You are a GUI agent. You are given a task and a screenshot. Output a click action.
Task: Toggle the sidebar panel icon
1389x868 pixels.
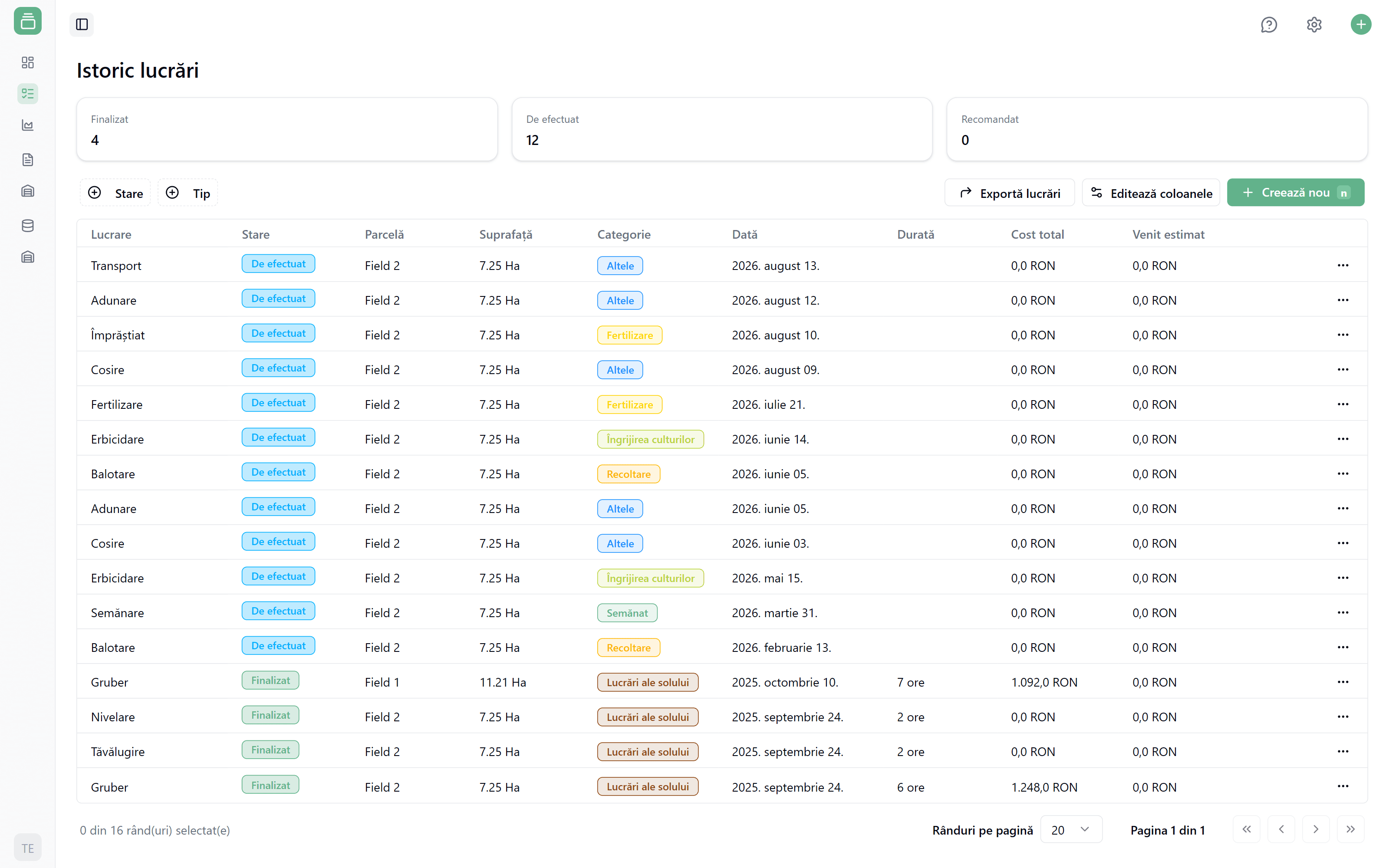click(x=82, y=24)
